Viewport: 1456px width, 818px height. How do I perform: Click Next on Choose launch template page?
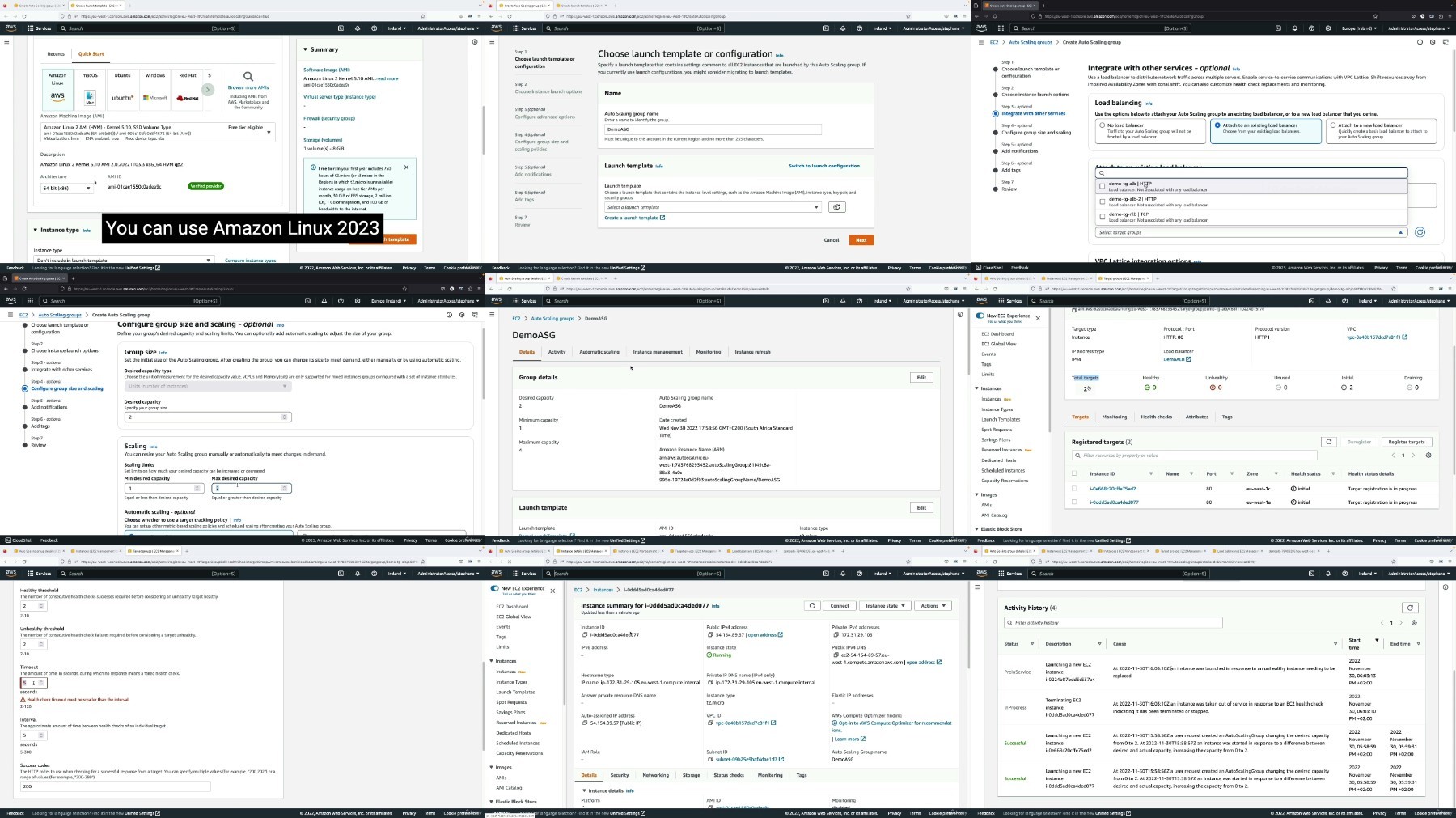pyautogui.click(x=861, y=240)
